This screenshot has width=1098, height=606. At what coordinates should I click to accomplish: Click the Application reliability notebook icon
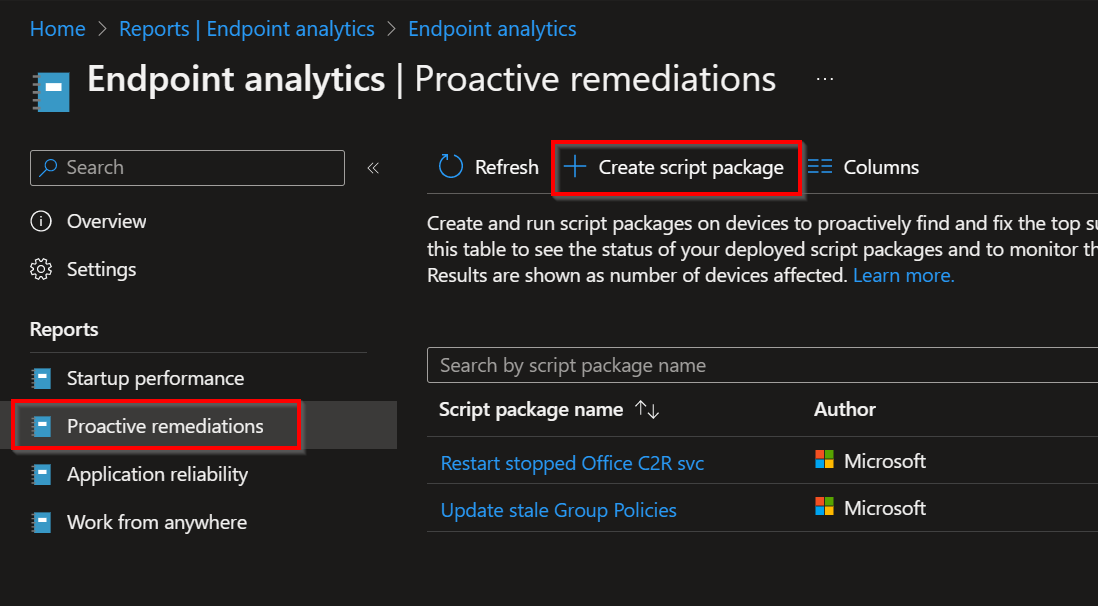[41, 474]
